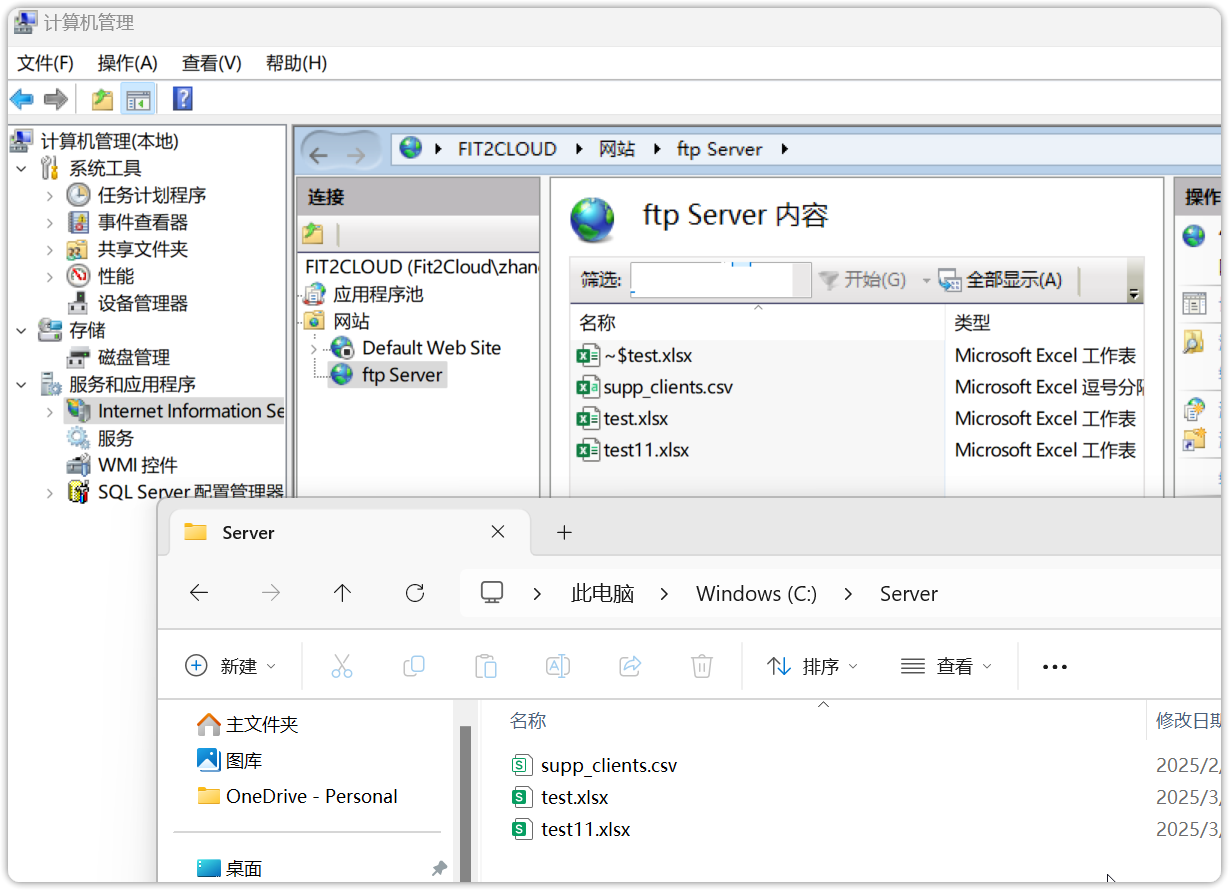
Task: Click the Delete trash icon in File Explorer
Action: pyautogui.click(x=701, y=665)
